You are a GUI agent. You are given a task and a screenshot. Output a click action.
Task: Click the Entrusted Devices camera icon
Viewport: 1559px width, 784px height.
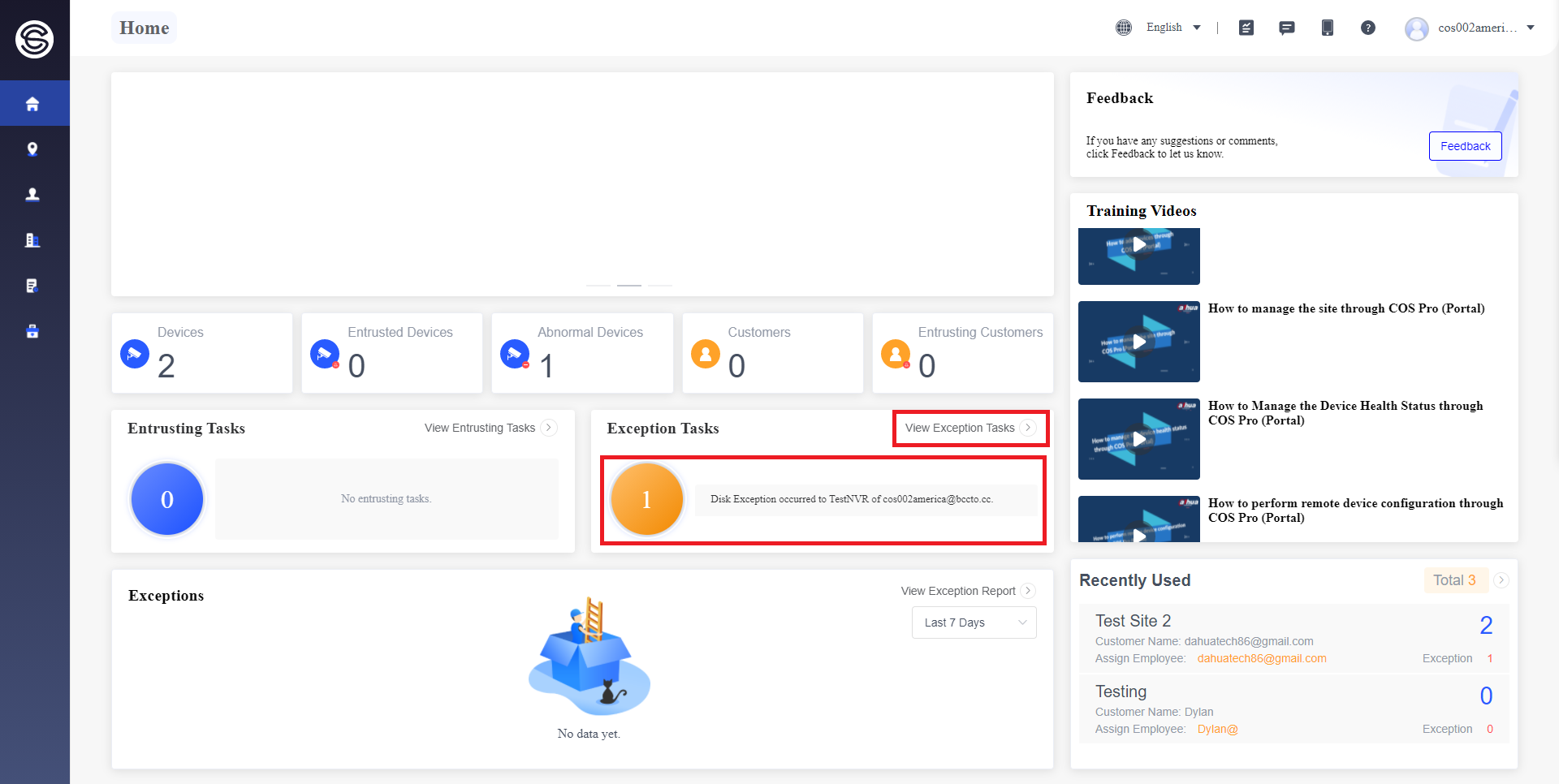coord(325,354)
